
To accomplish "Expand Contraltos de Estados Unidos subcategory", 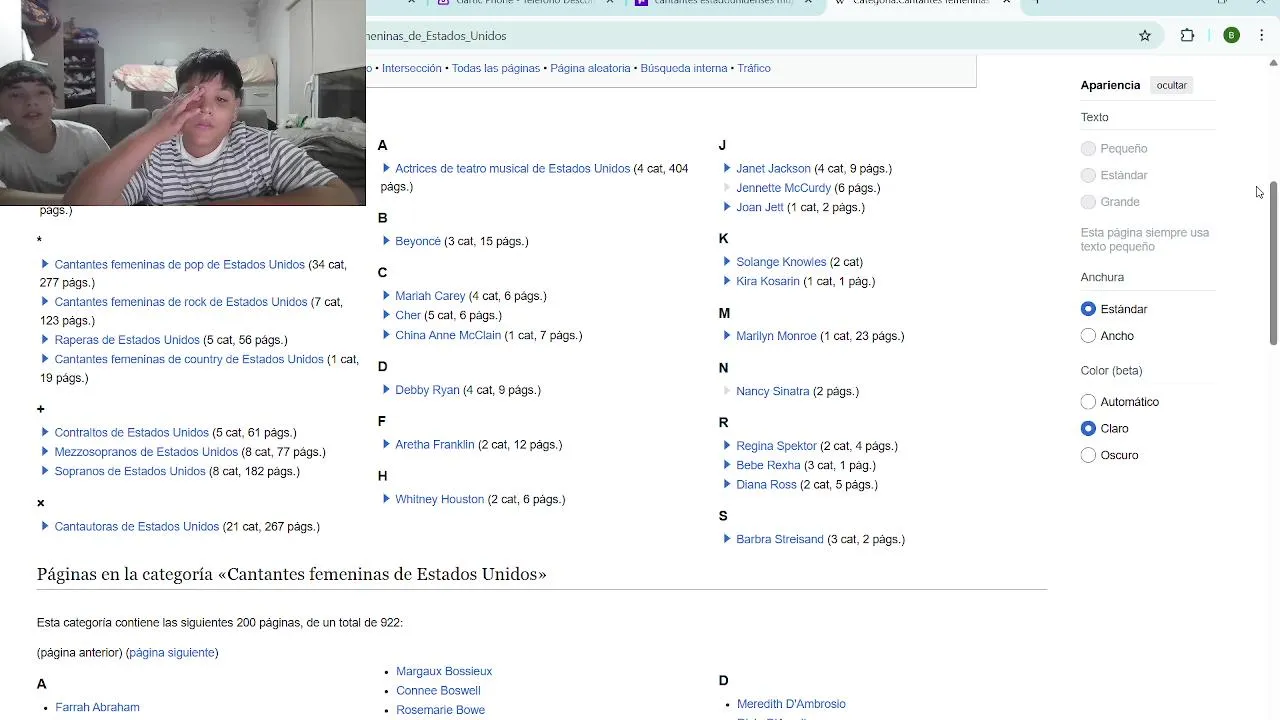I will (45, 433).
